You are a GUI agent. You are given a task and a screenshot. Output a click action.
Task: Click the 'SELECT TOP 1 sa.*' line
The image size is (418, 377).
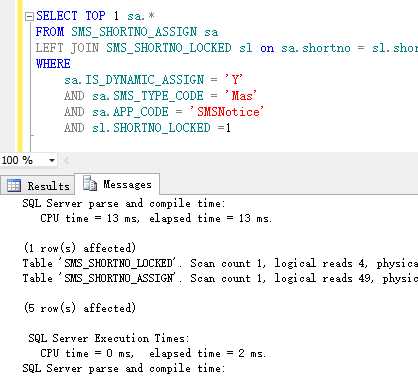(x=95, y=16)
